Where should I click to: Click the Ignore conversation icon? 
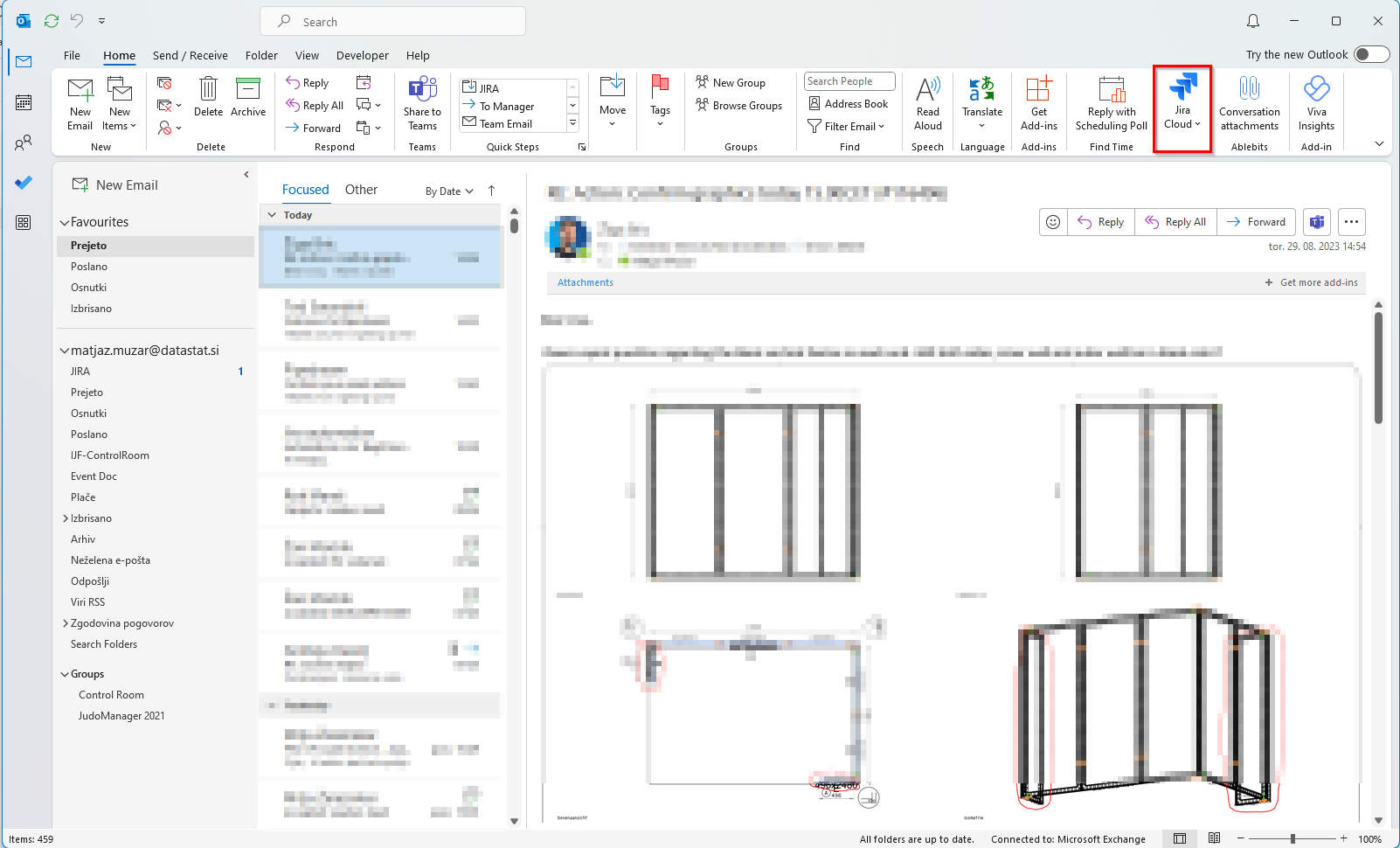[x=164, y=83]
